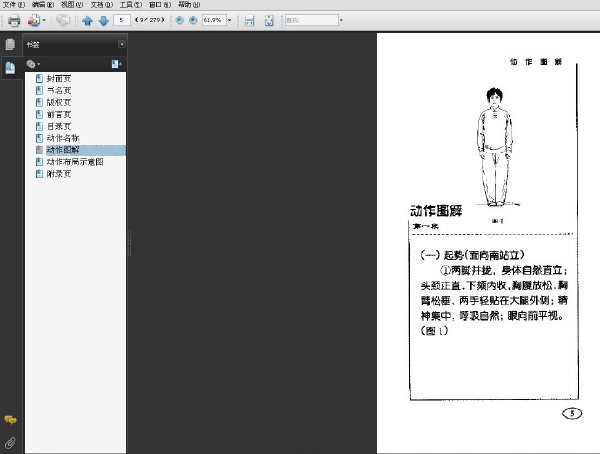Open the zoom level dropdown arrow
Screen dimensions: 600x454
pos(230,20)
